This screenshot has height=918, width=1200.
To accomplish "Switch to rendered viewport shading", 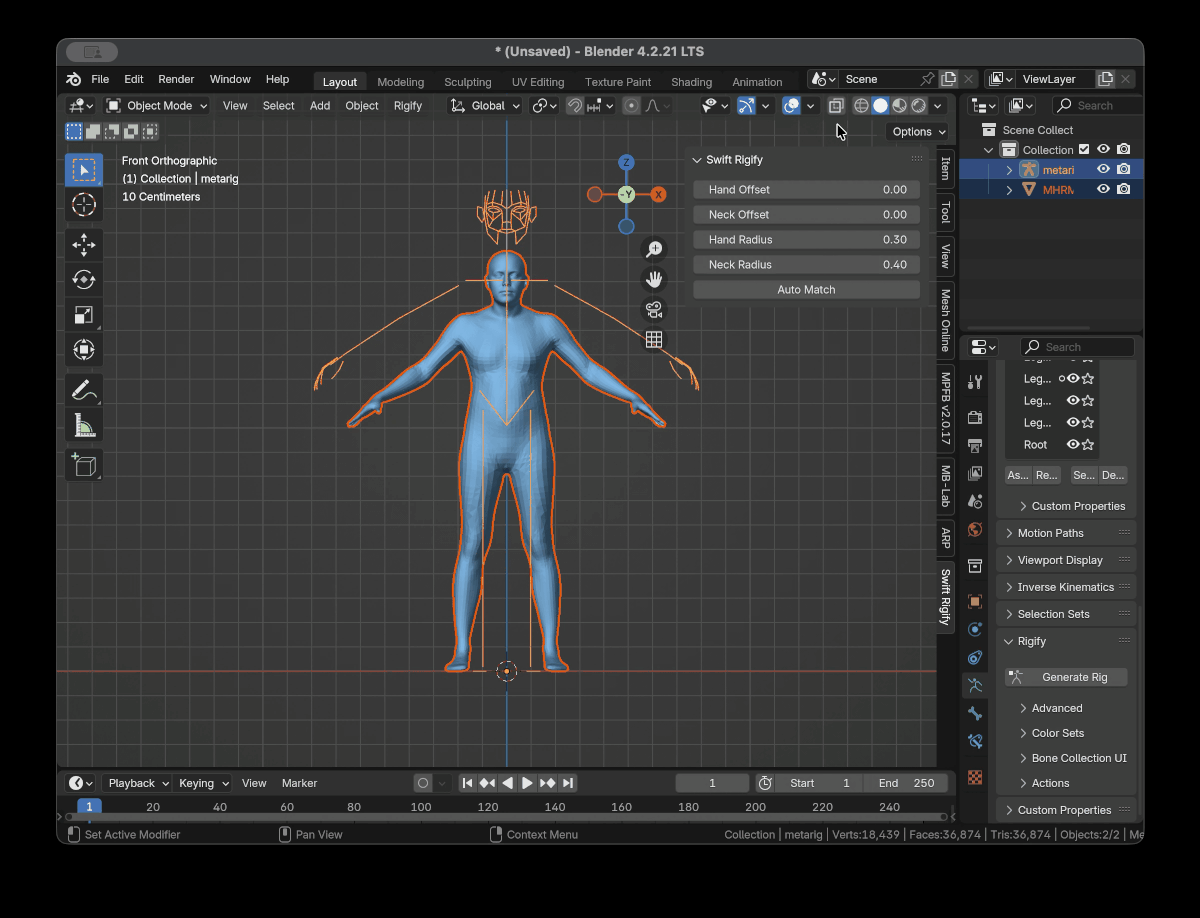I will (918, 105).
